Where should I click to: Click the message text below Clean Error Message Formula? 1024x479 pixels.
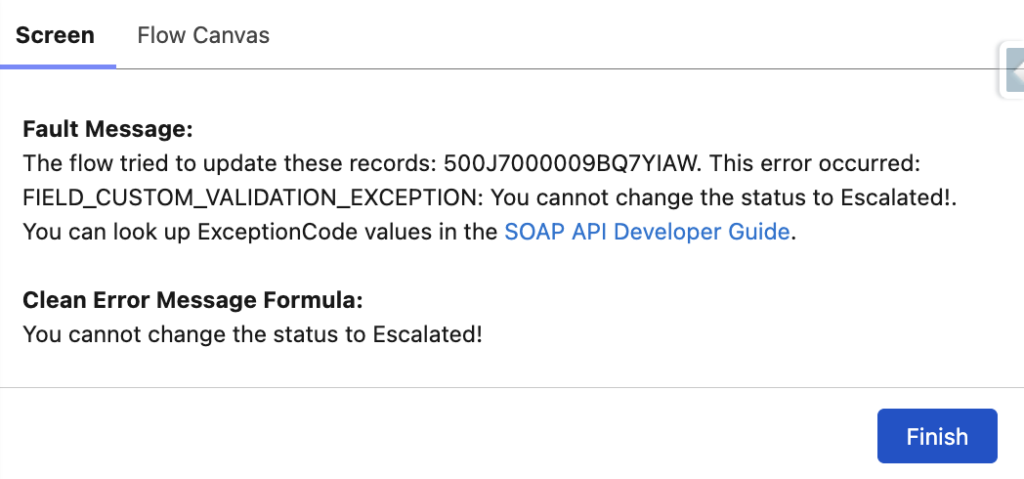click(x=252, y=333)
